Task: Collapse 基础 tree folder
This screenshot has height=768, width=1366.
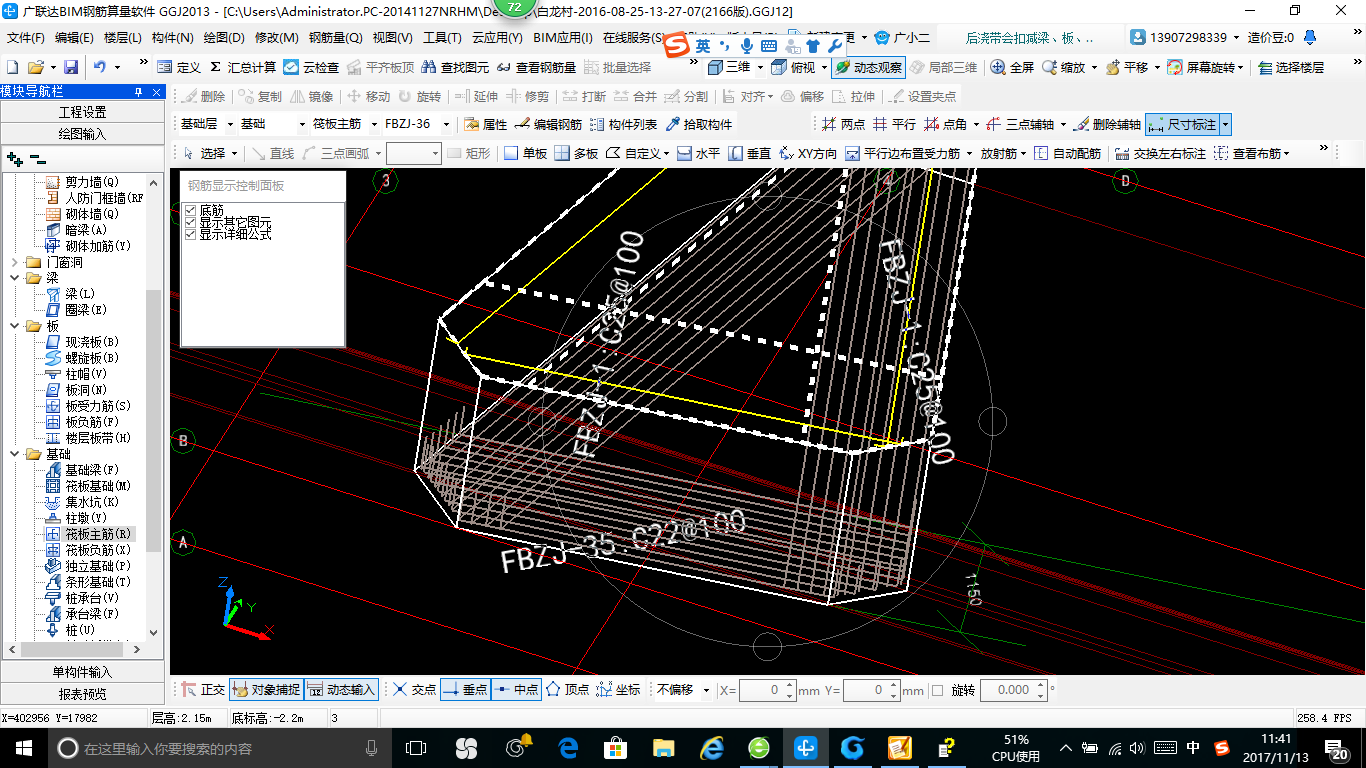Action: (x=15, y=454)
